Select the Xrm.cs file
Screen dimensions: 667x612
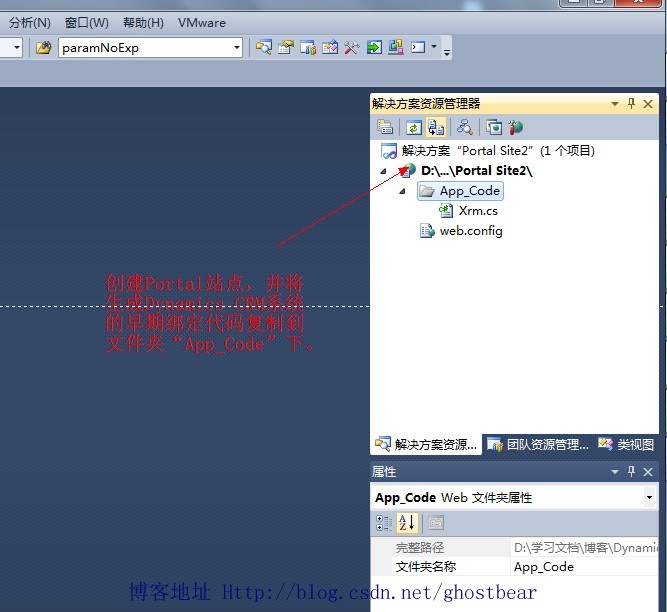point(478,211)
